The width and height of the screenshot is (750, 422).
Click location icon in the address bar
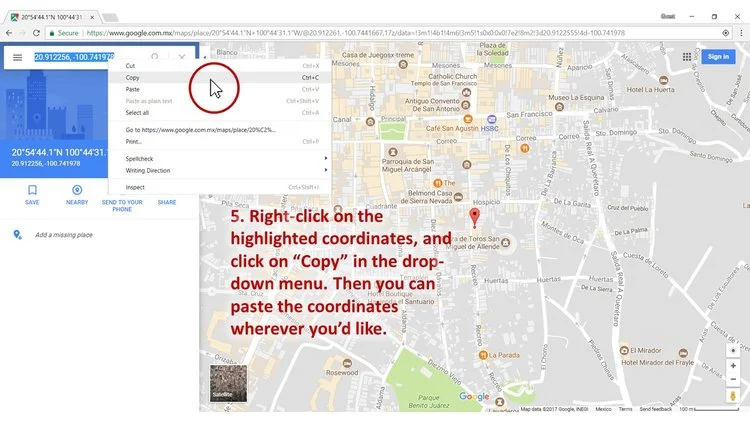(726, 33)
